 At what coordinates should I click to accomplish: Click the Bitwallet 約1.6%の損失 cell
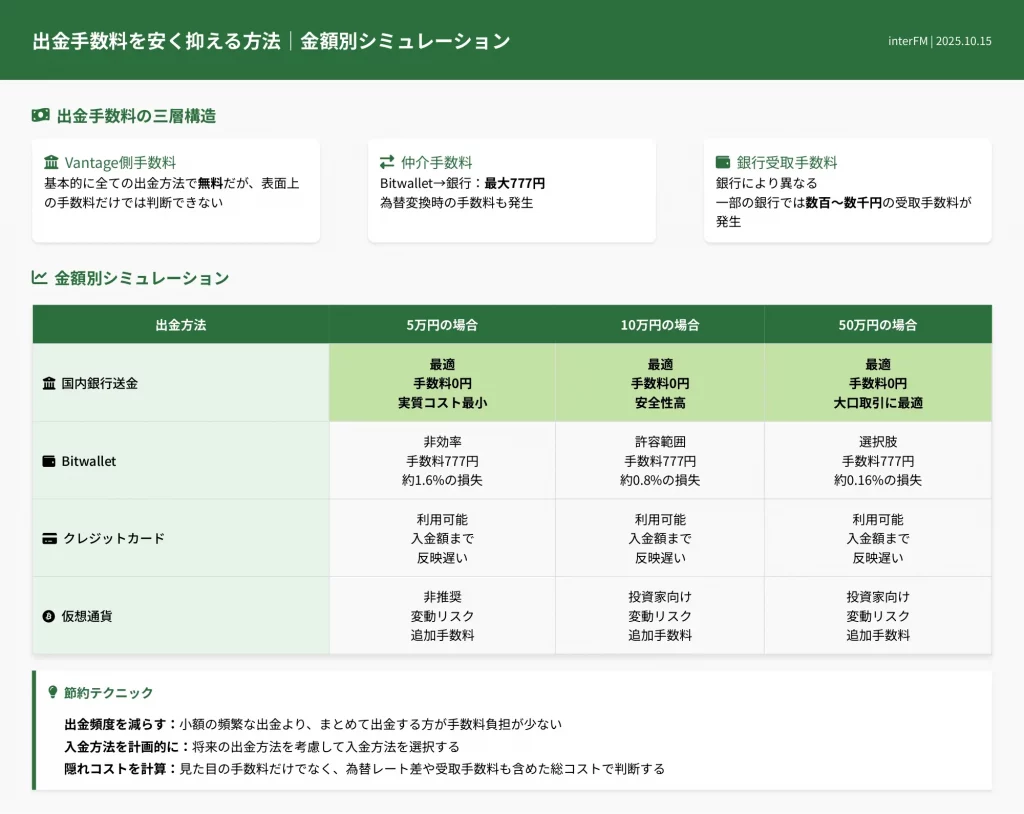click(442, 480)
